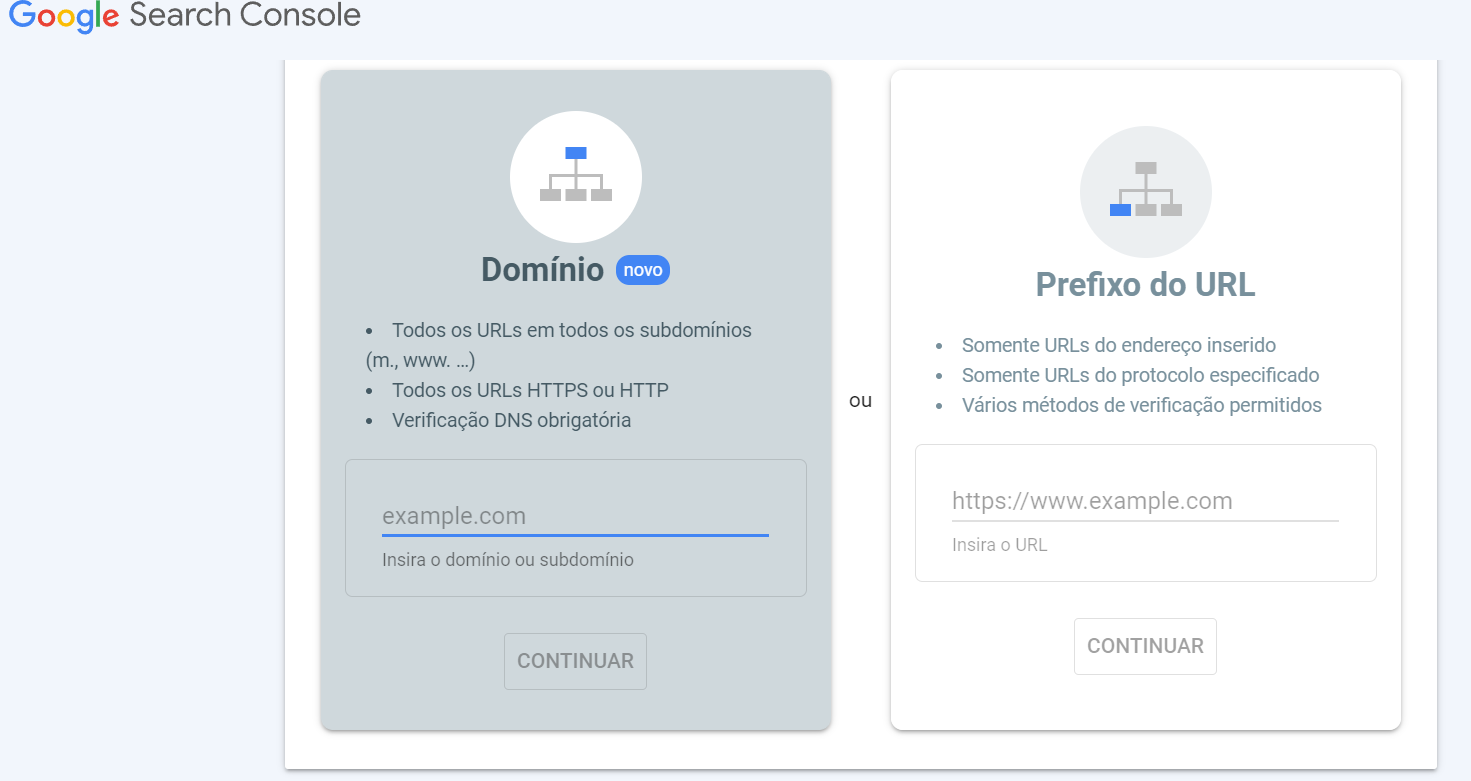This screenshot has height=781, width=1471.
Task: Click the blue "novo" badge
Action: click(x=643, y=270)
